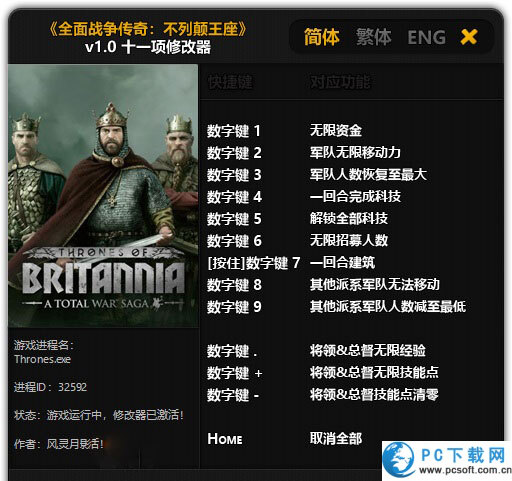Click the Thrones of Britannia cover art
The height and width of the screenshot is (481, 512).
tap(103, 196)
